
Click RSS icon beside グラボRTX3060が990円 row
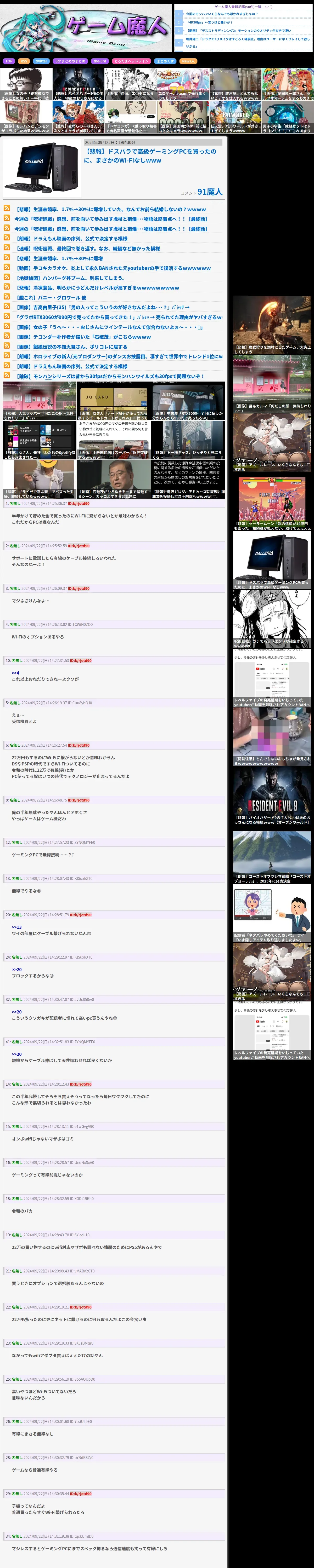[x=7, y=316]
